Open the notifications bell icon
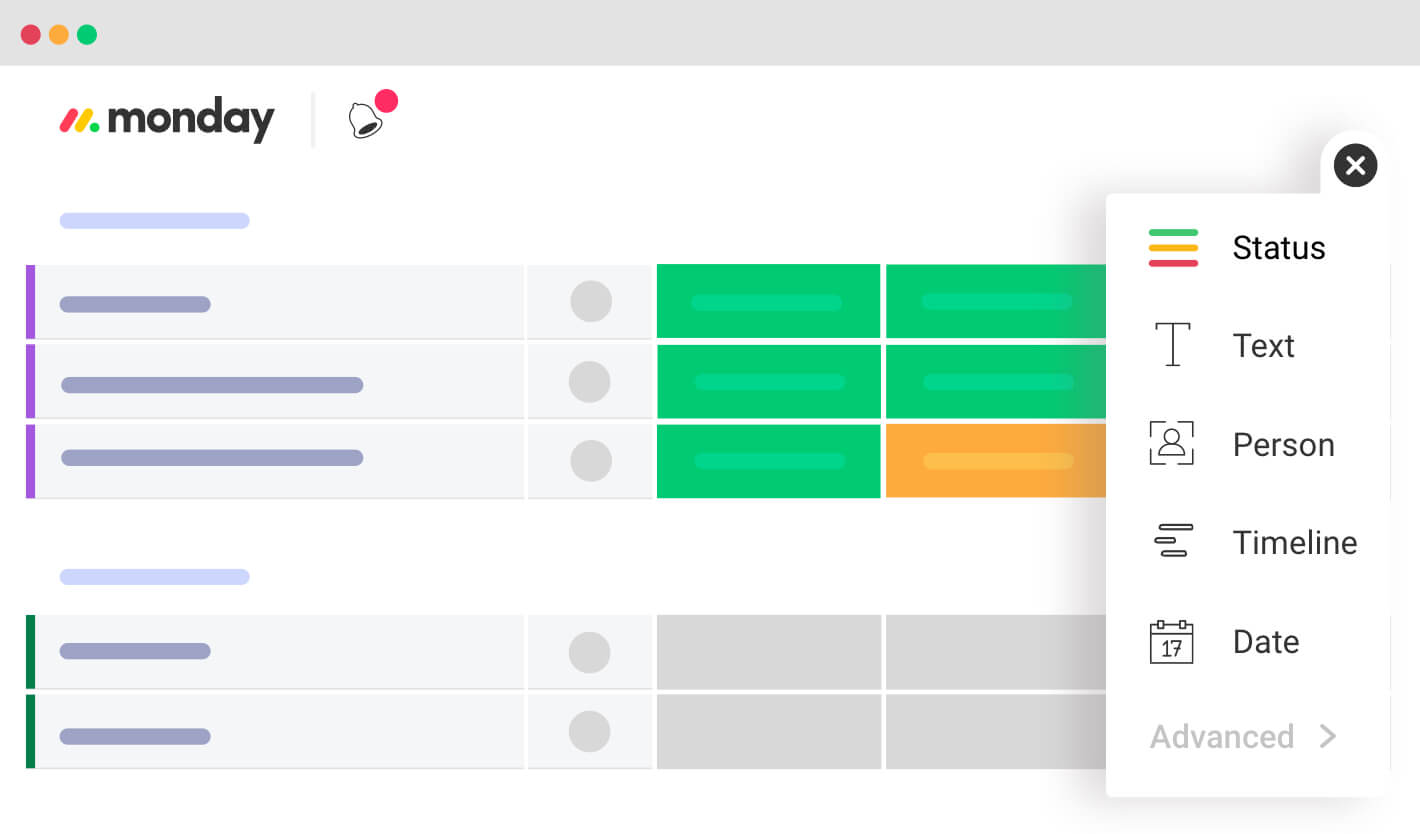The image size is (1420, 834). tap(367, 120)
